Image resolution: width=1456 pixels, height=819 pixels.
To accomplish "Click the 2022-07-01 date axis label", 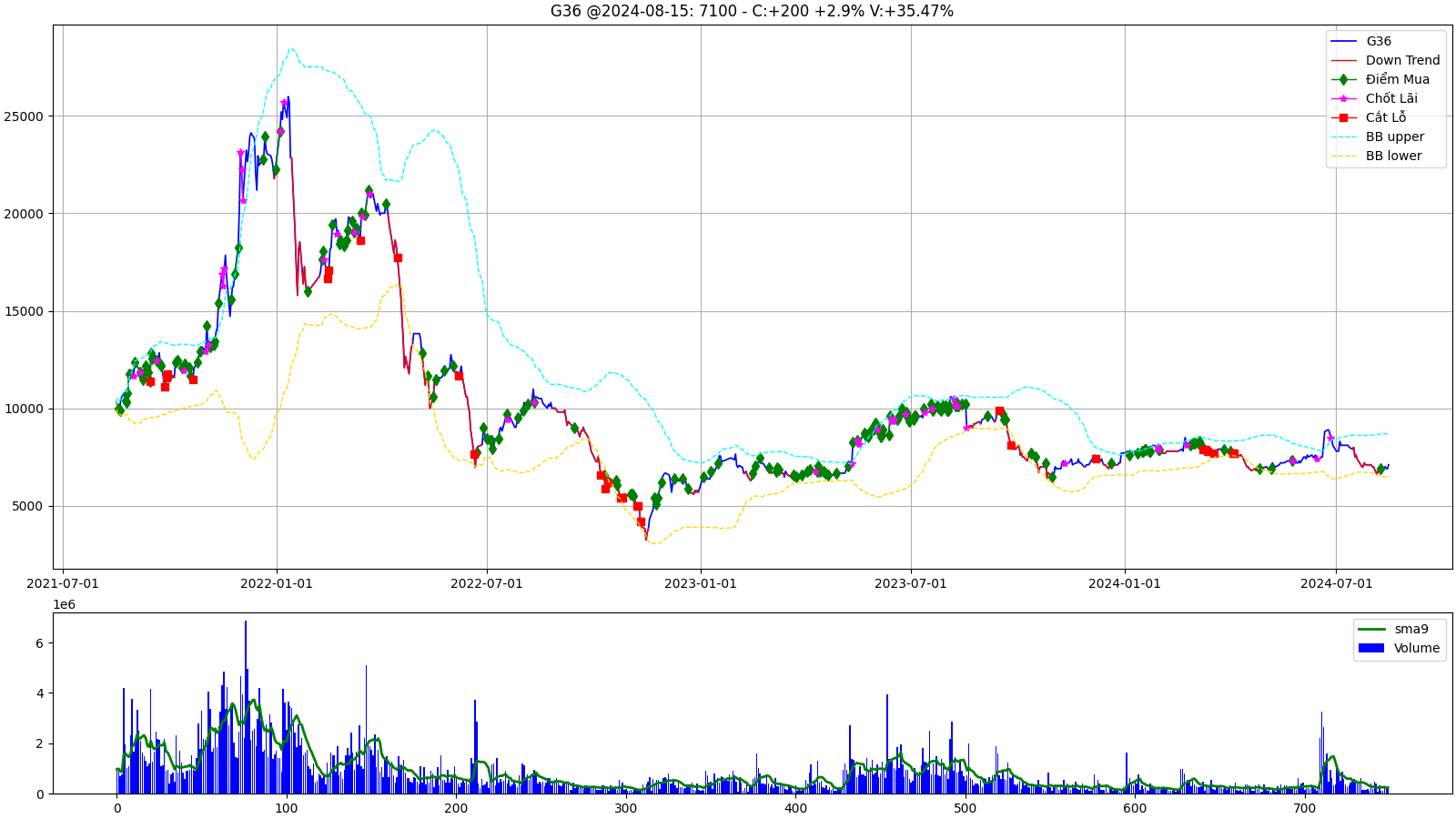I will (x=487, y=583).
